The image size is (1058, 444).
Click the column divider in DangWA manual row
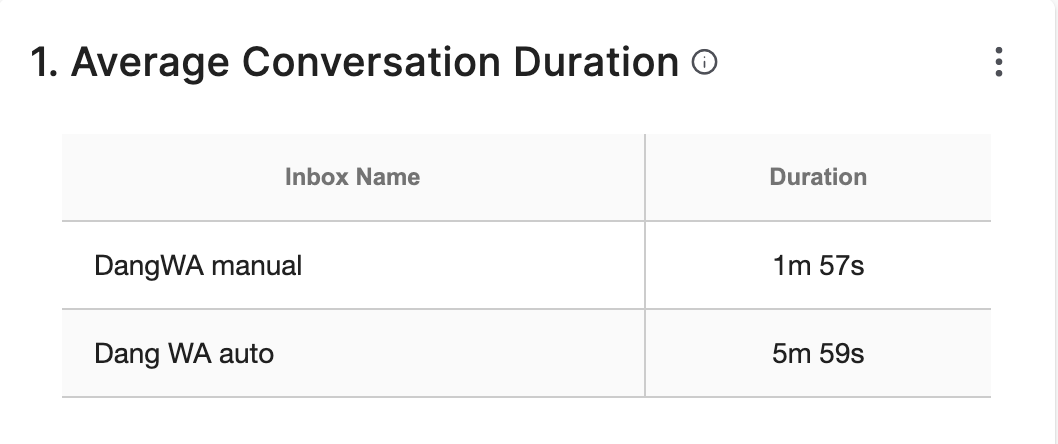coord(645,265)
